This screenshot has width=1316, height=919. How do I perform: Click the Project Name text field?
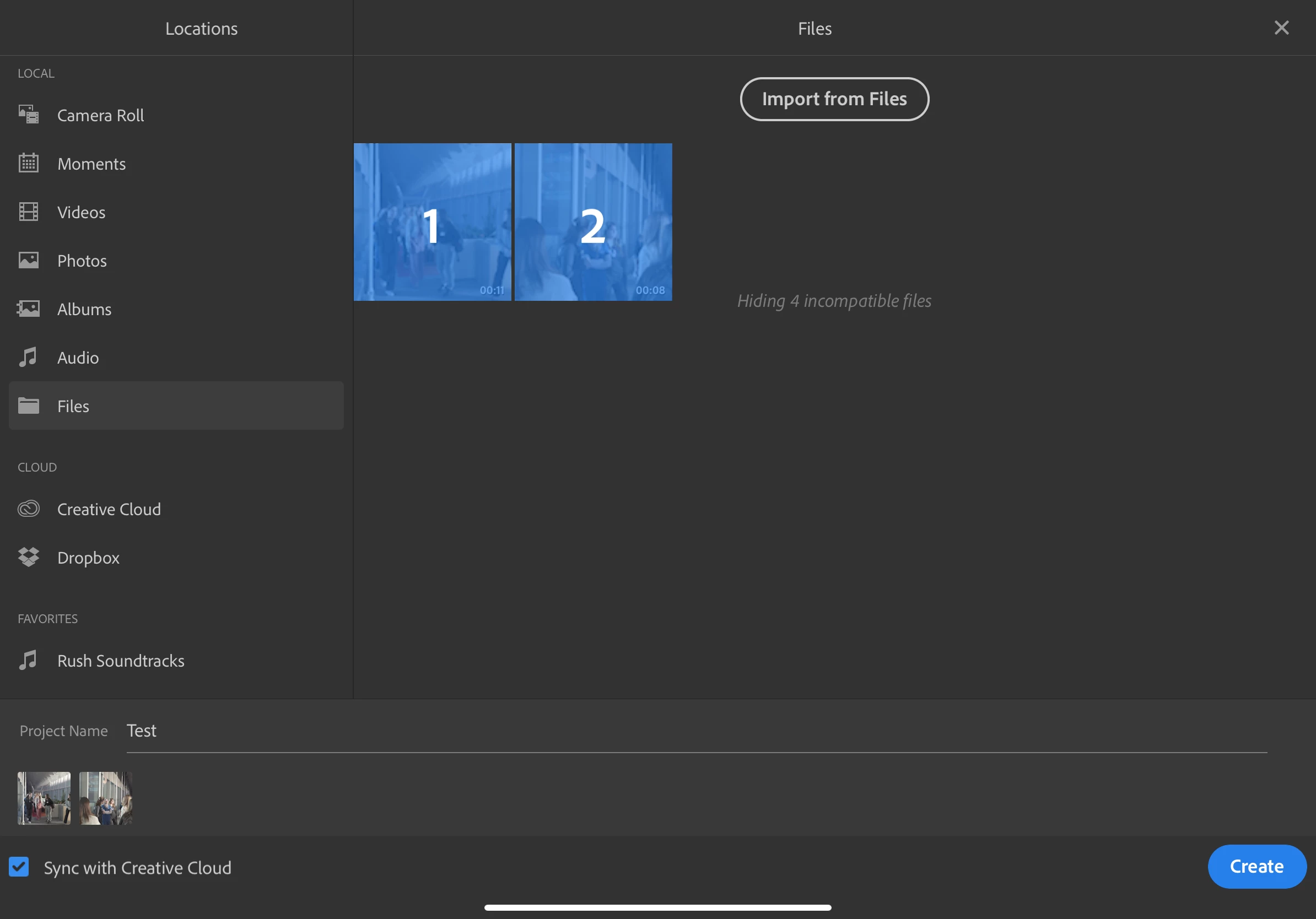pyautogui.click(x=696, y=731)
